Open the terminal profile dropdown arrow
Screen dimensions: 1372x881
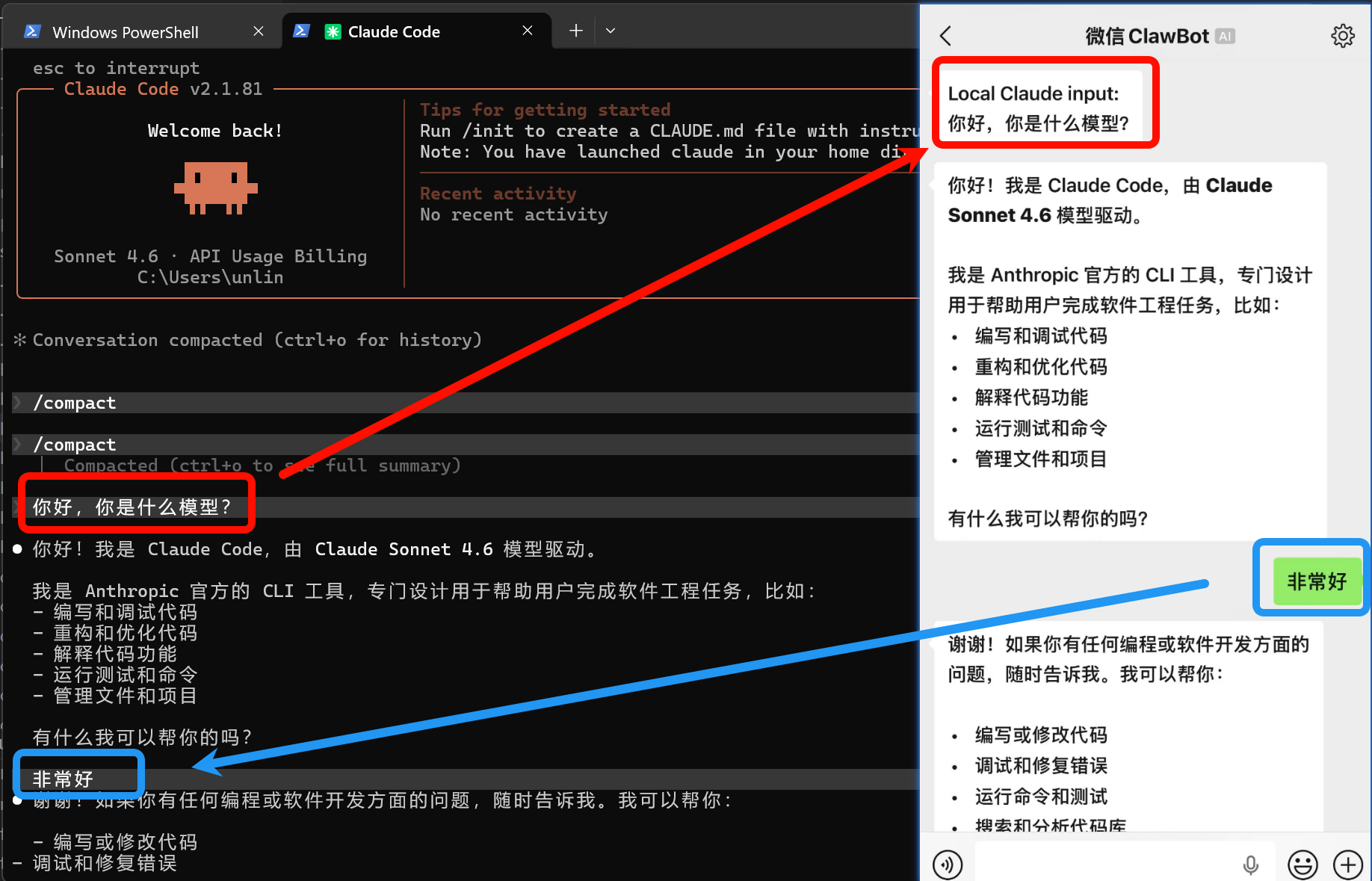(x=611, y=31)
